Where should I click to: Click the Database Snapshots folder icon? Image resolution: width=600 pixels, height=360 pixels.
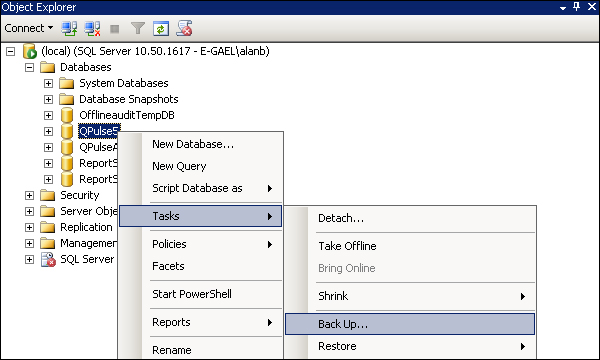coord(67,99)
